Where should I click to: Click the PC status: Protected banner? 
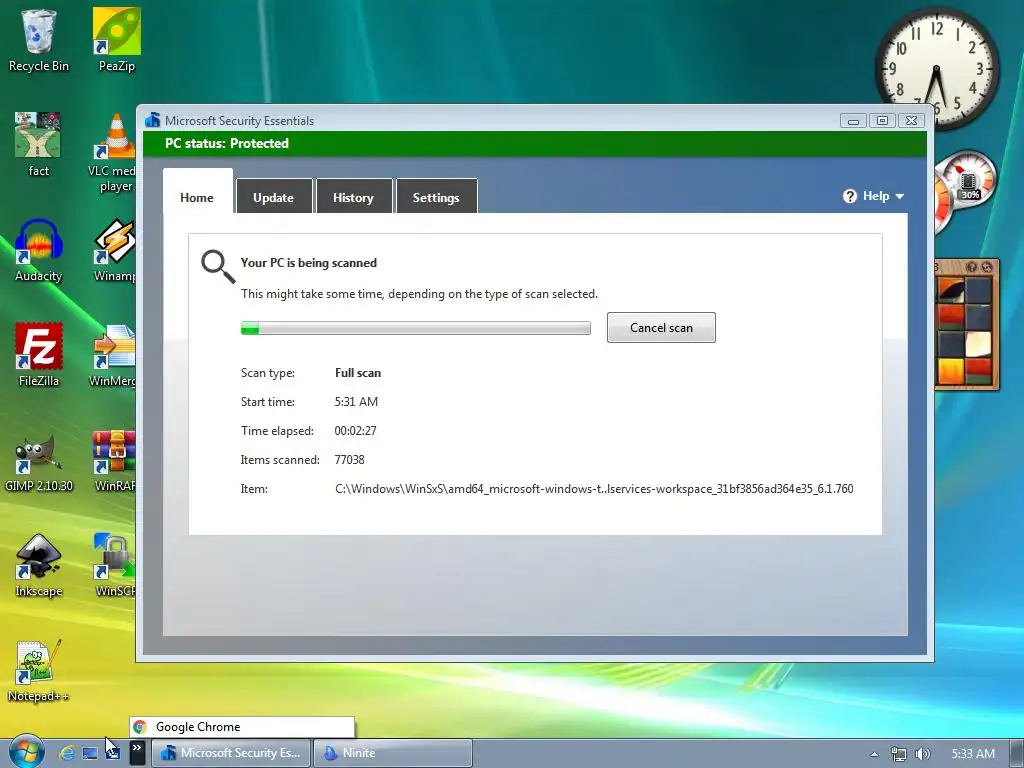point(535,144)
